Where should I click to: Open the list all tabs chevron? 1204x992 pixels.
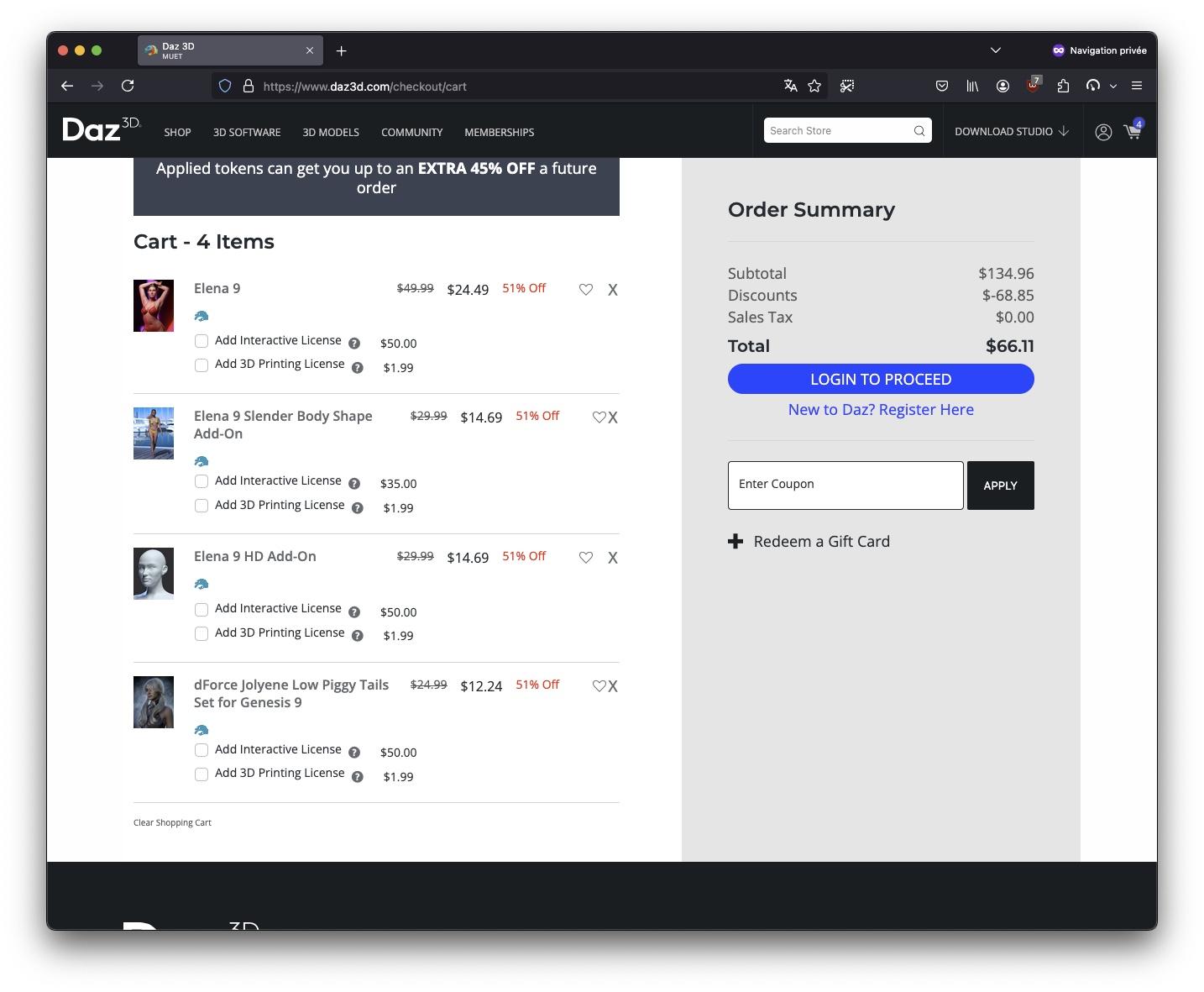pyautogui.click(x=996, y=50)
